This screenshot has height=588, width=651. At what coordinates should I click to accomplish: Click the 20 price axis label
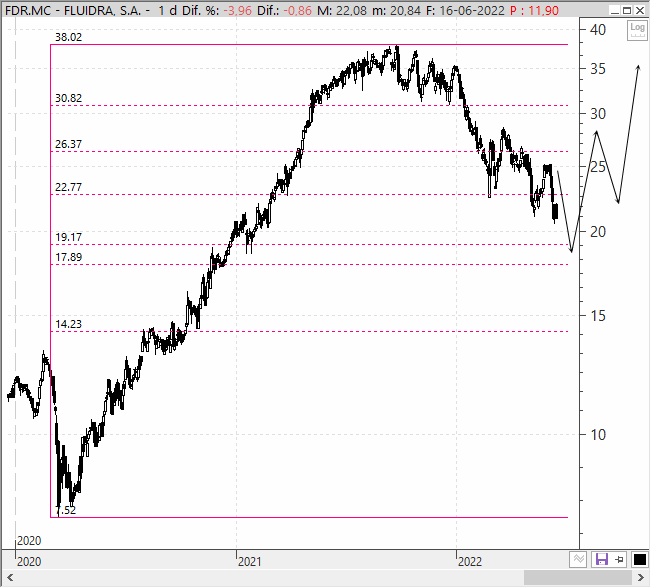tap(598, 232)
